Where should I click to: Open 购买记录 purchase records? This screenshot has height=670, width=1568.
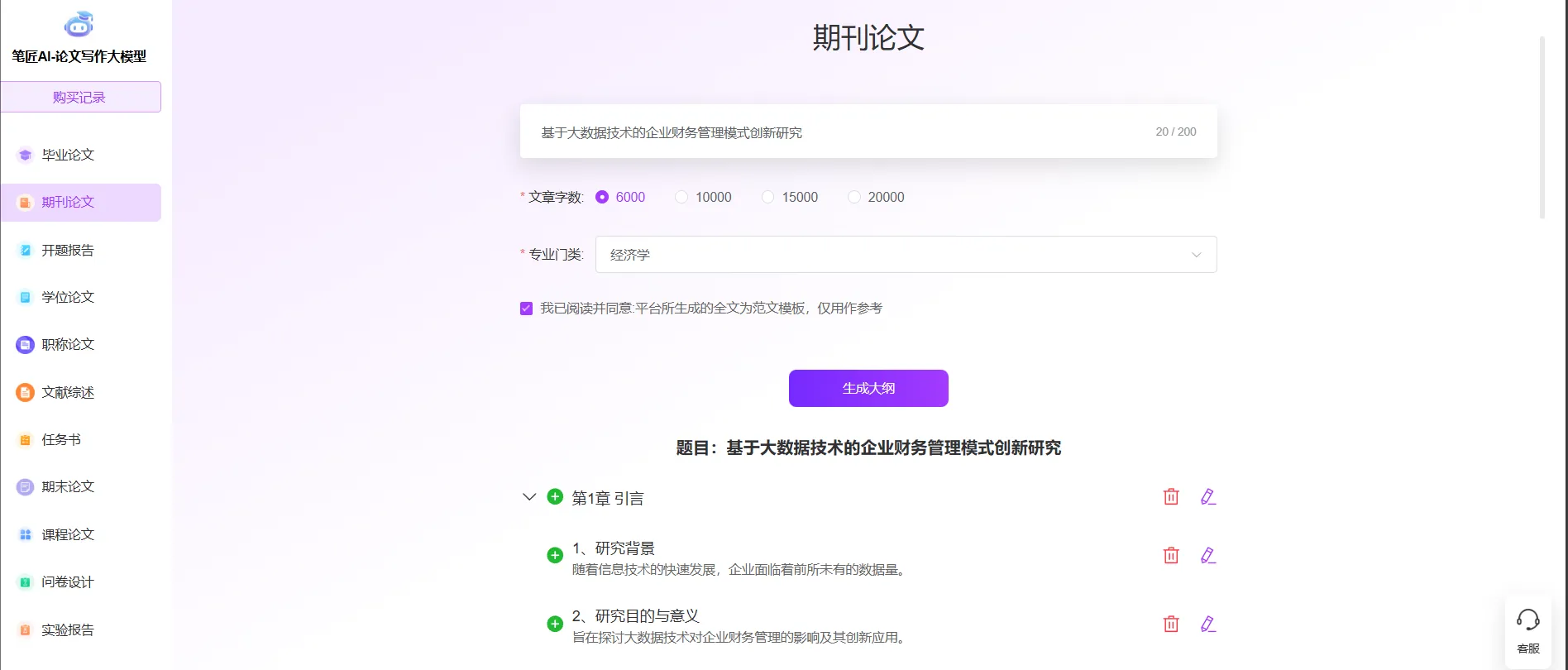[80, 97]
